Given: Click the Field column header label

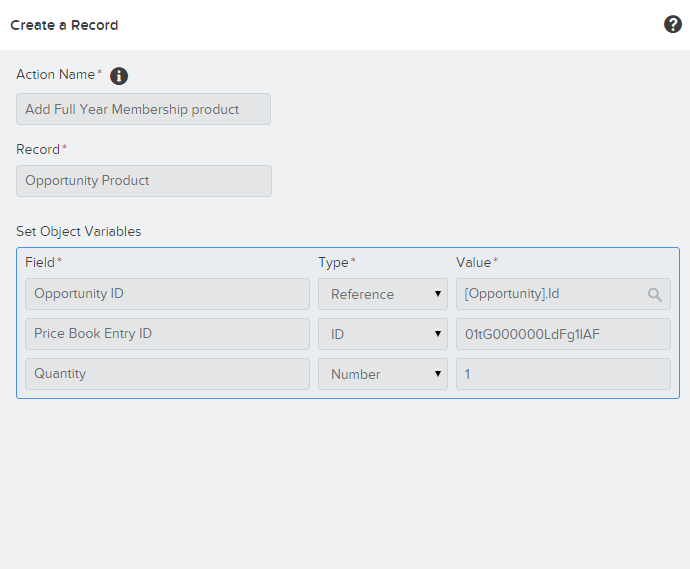Looking at the screenshot, I should coord(40,262).
